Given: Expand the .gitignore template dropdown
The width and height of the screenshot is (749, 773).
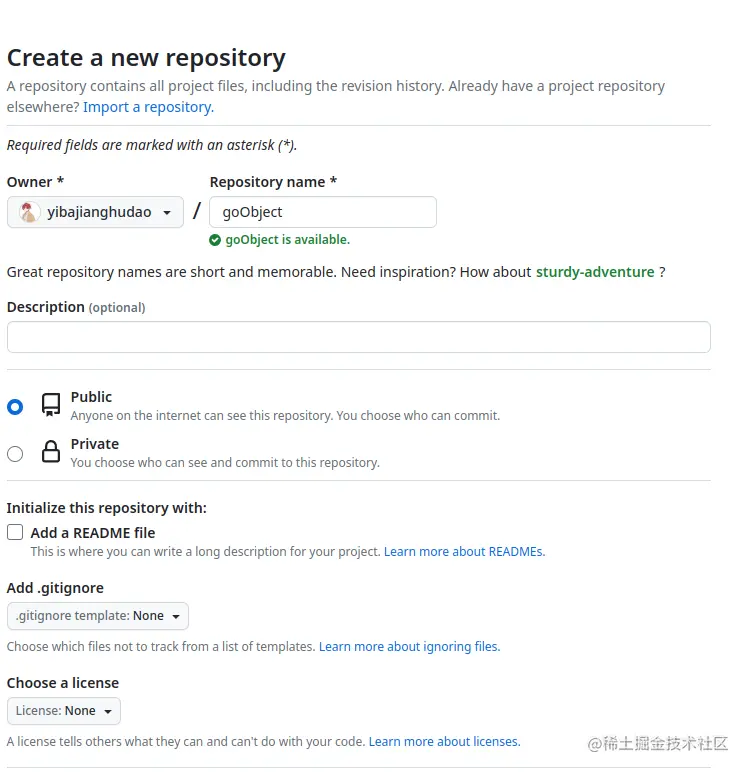Looking at the screenshot, I should (x=97, y=616).
